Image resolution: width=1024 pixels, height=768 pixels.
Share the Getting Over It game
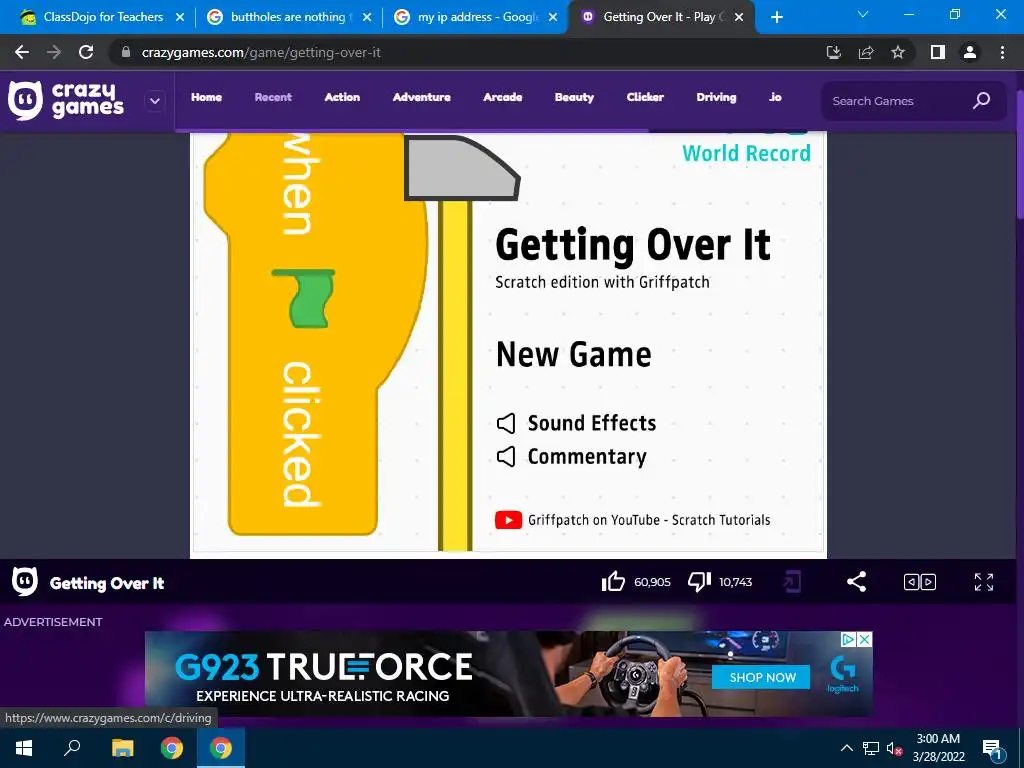pyautogui.click(x=856, y=581)
